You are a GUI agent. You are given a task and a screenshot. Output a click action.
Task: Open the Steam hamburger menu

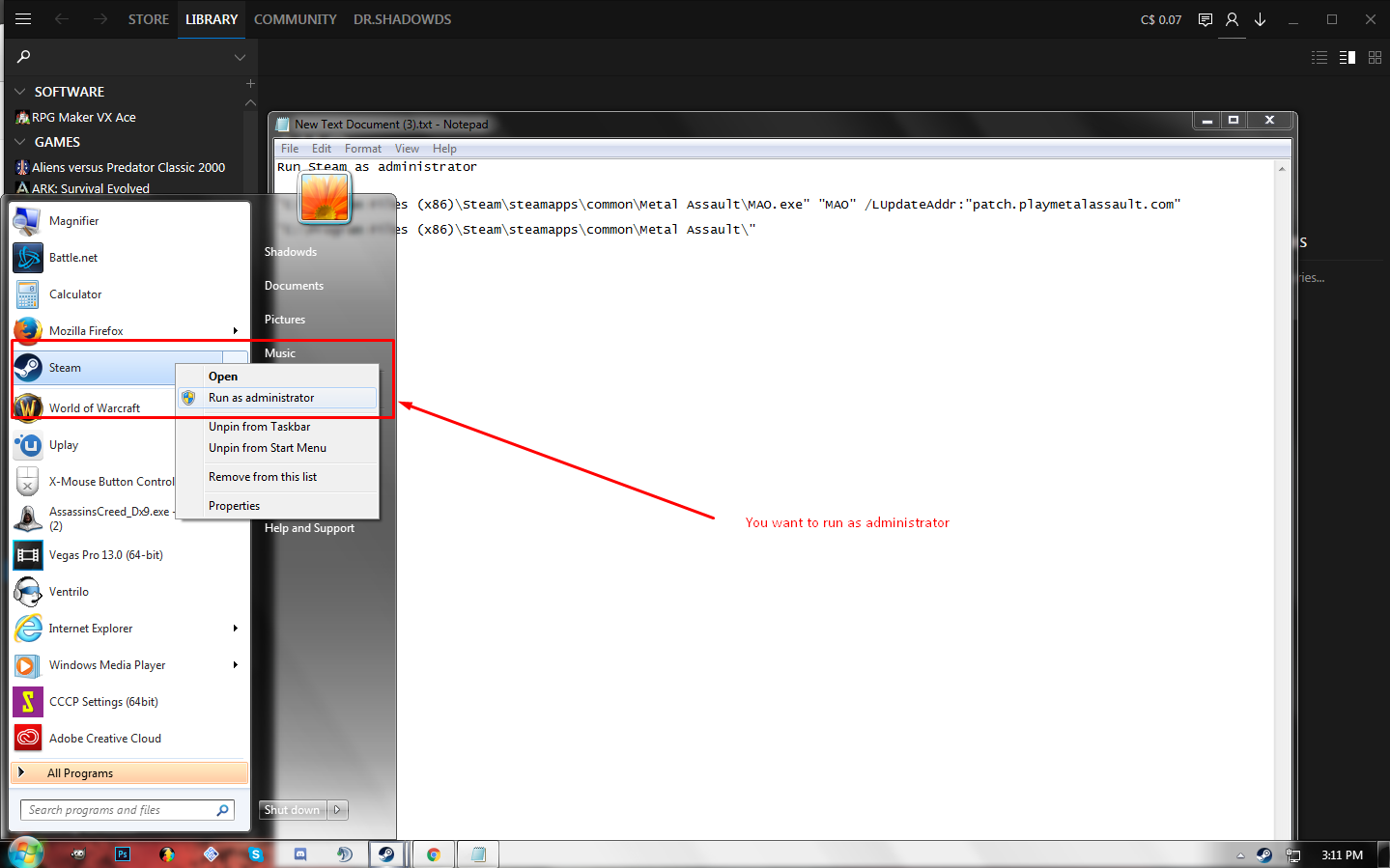23,19
